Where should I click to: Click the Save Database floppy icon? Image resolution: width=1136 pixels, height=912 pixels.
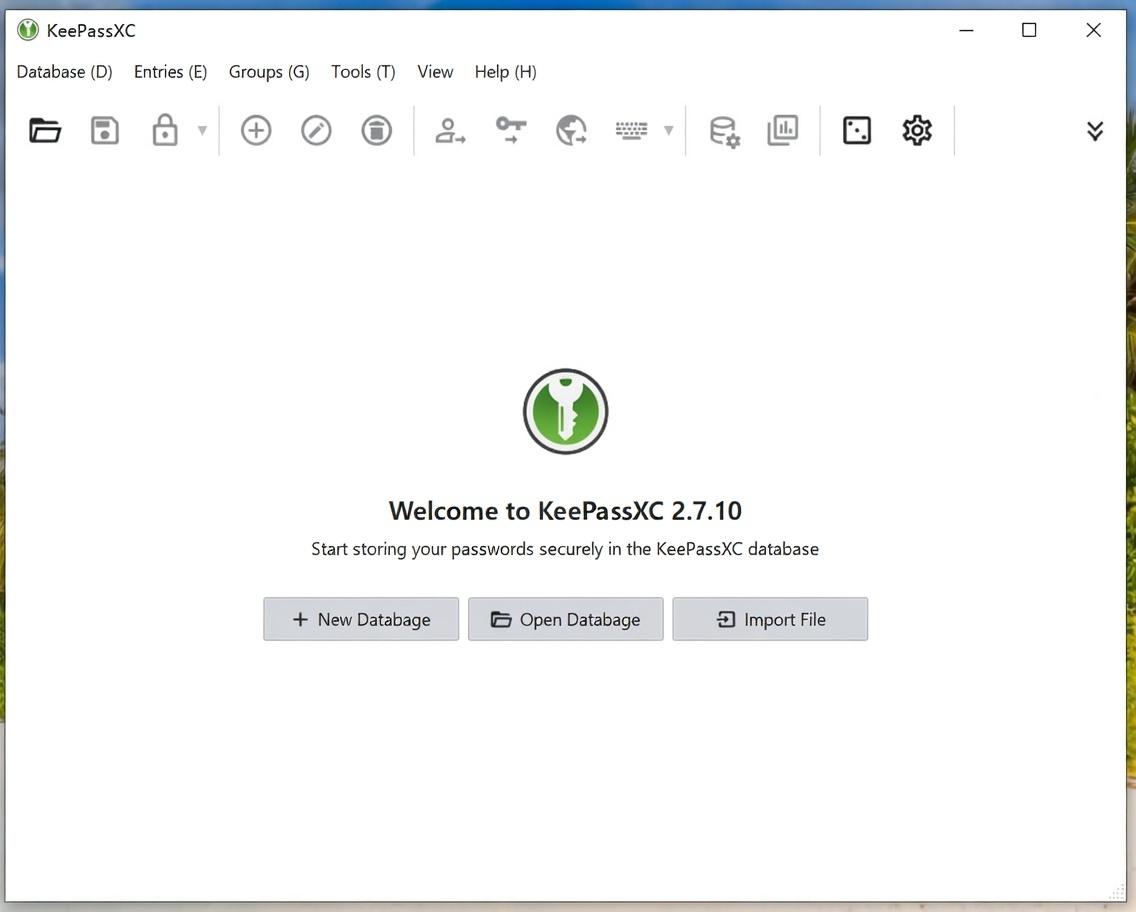coord(104,130)
